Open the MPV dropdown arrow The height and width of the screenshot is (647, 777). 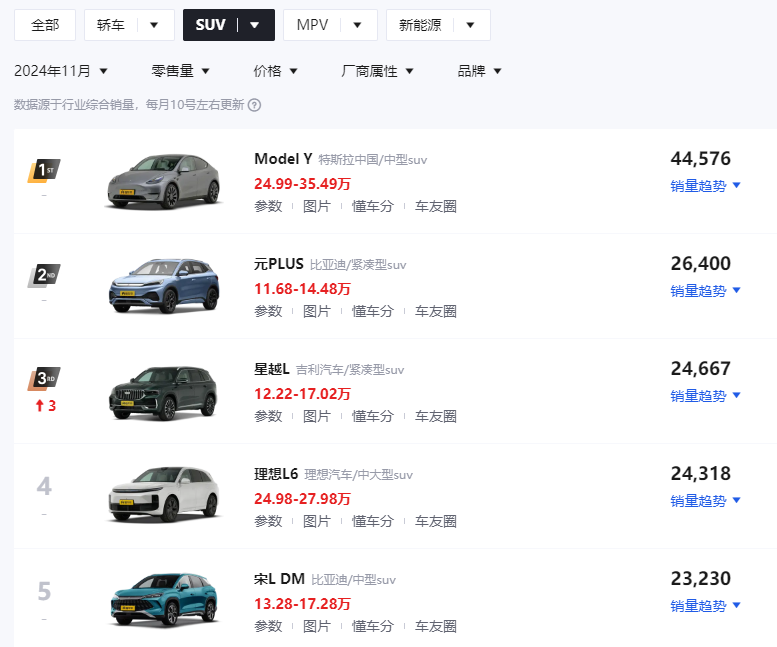coord(357,25)
